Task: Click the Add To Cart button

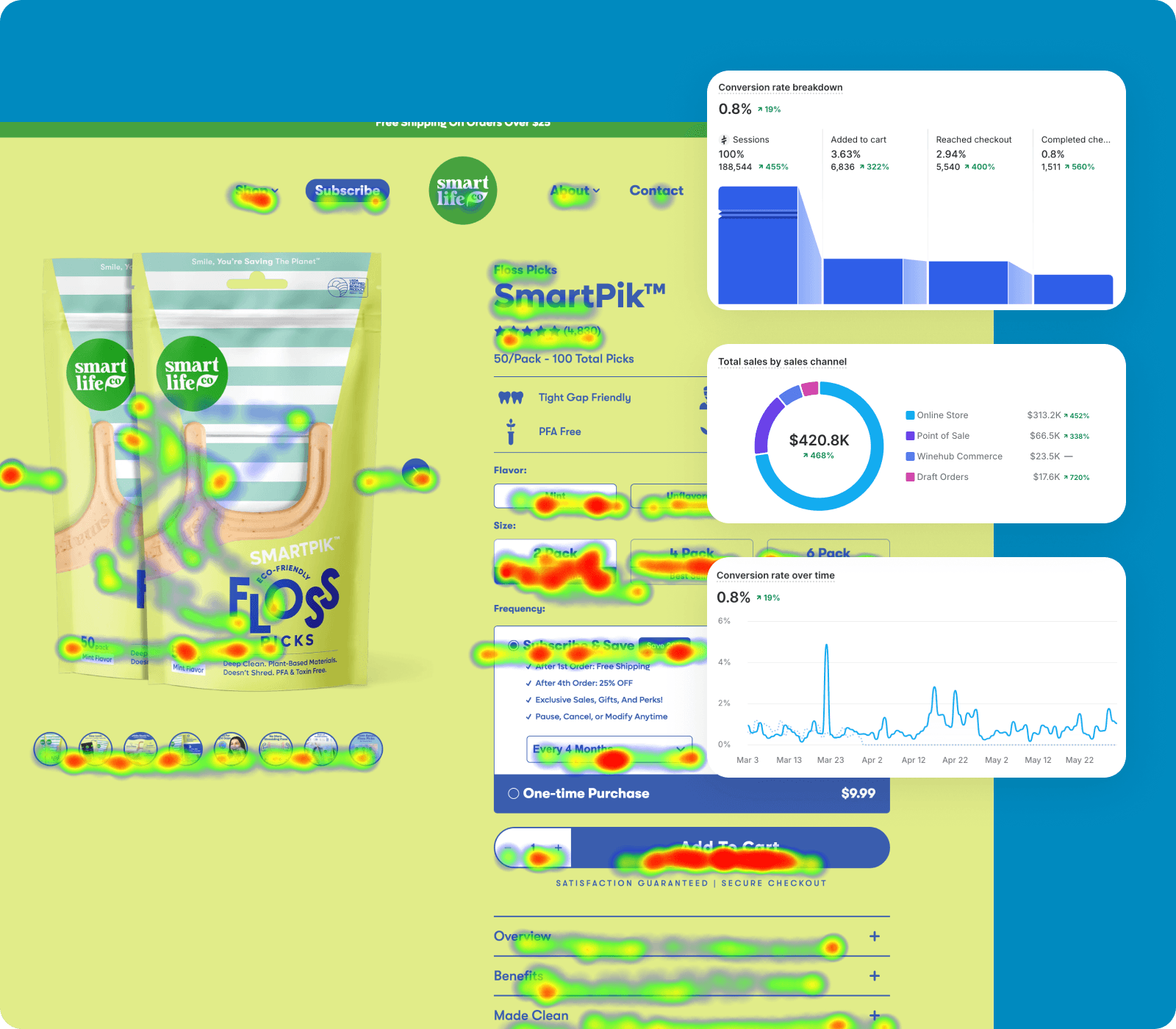Action: click(730, 847)
